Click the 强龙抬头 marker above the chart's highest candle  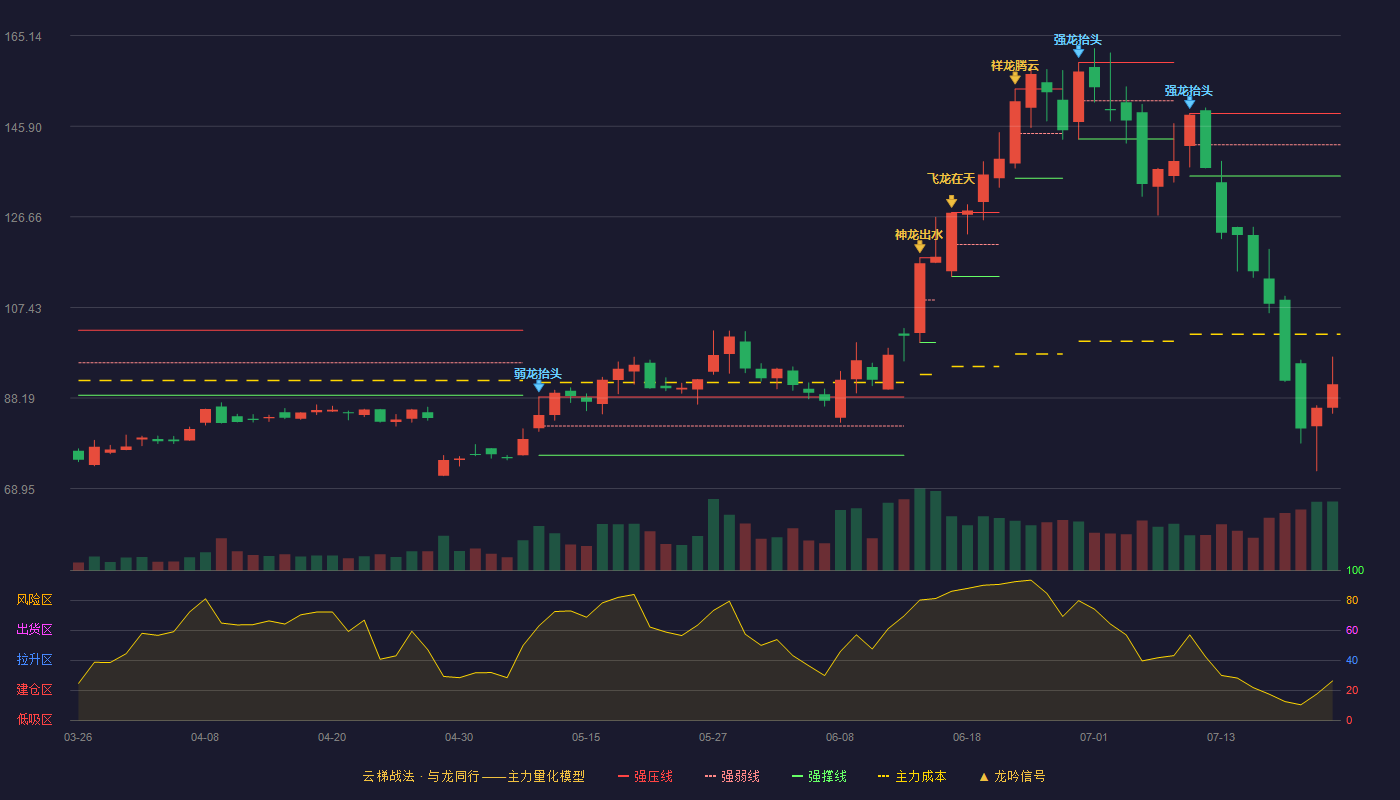pos(1078,52)
